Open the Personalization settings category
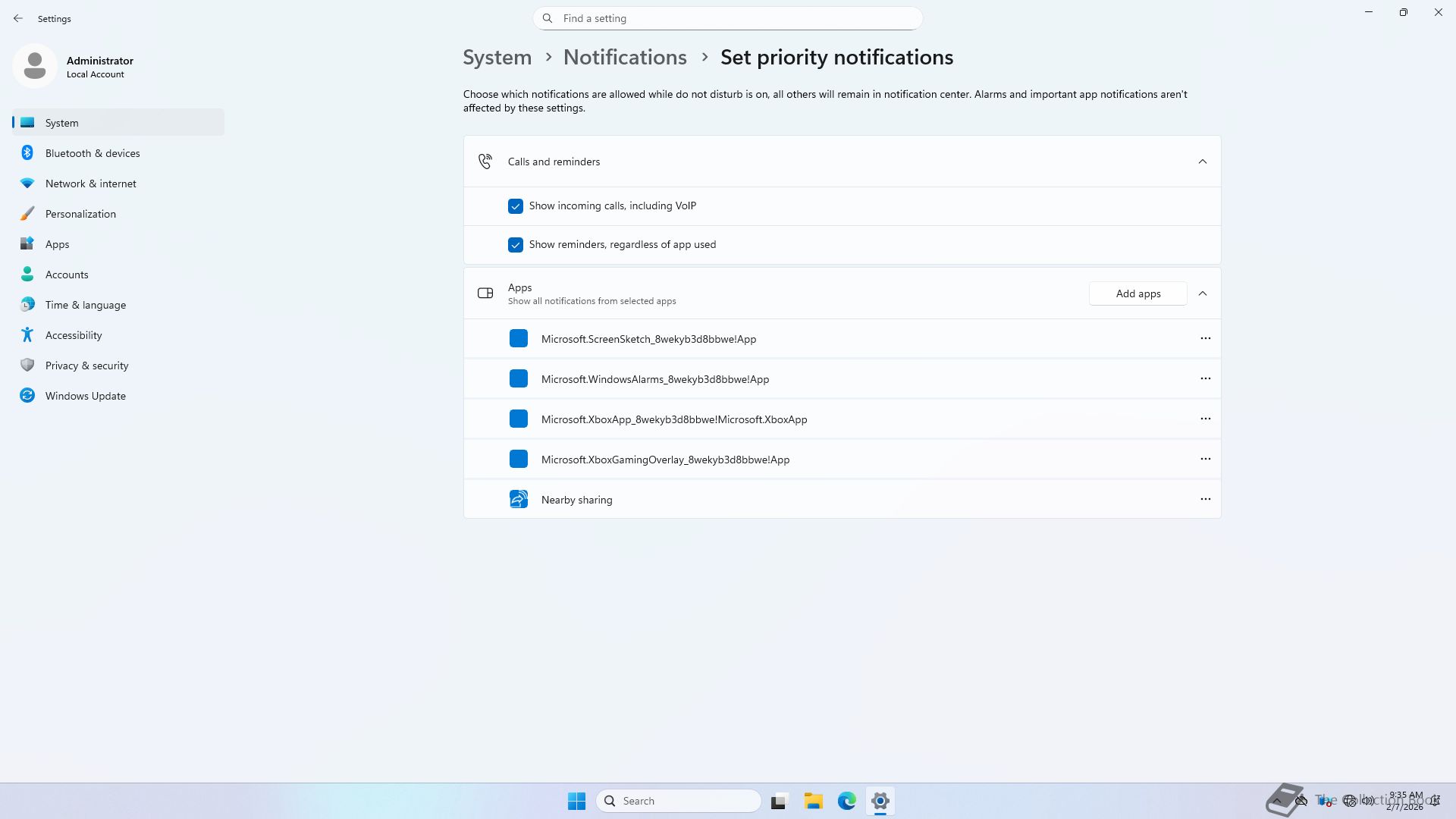Viewport: 1456px width, 819px height. coord(80,214)
